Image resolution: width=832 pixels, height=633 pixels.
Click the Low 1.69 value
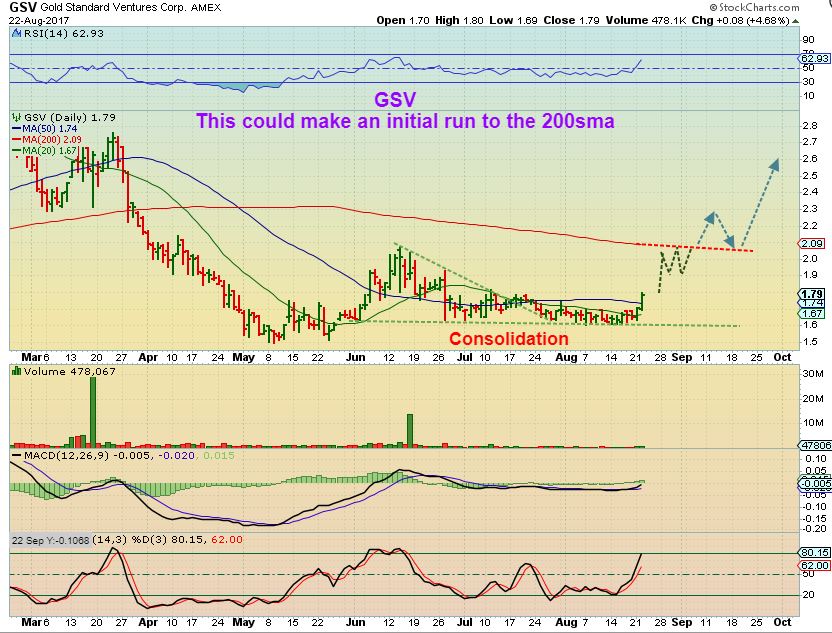coord(513,21)
